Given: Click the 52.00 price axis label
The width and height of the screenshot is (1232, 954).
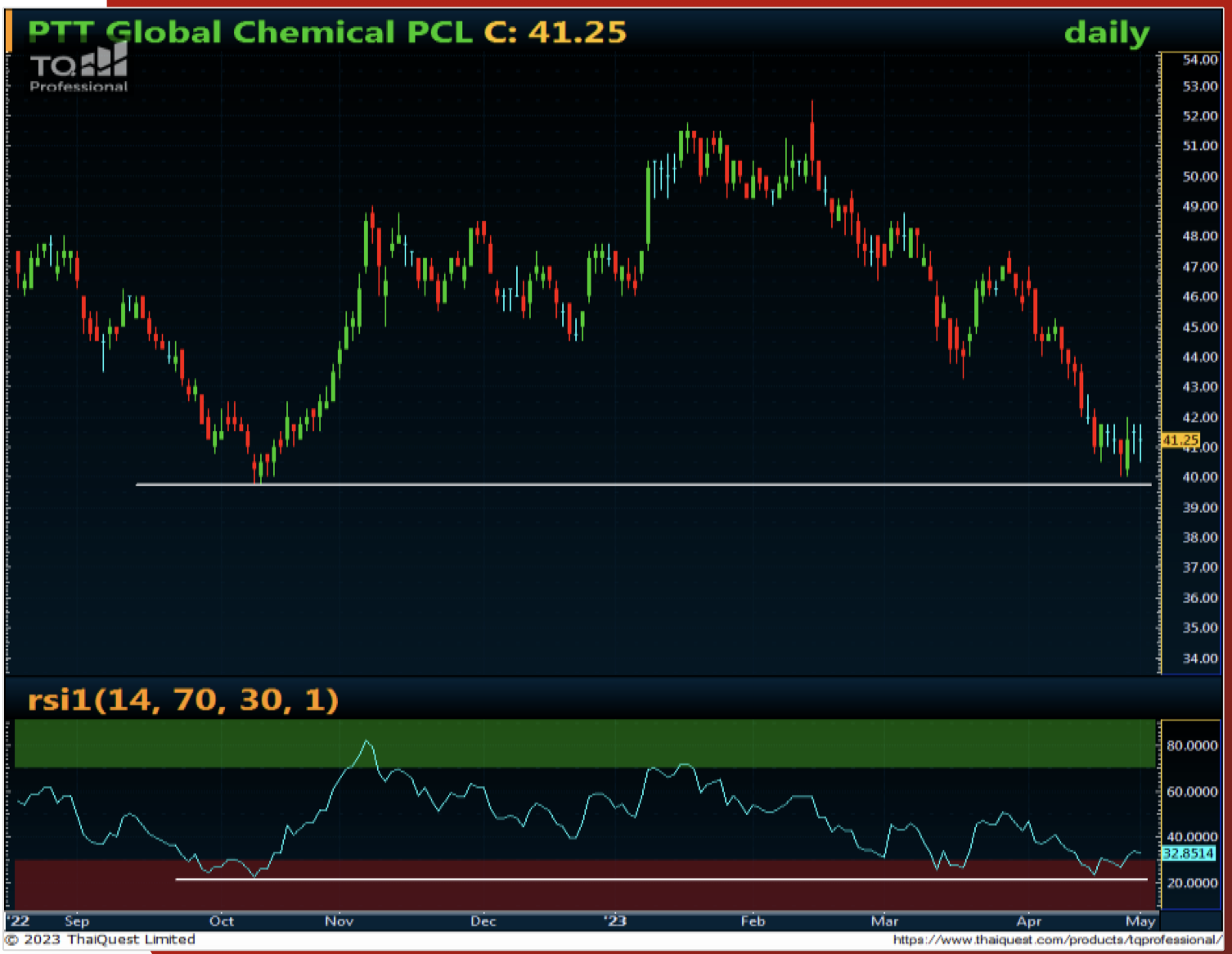Looking at the screenshot, I should [x=1200, y=116].
